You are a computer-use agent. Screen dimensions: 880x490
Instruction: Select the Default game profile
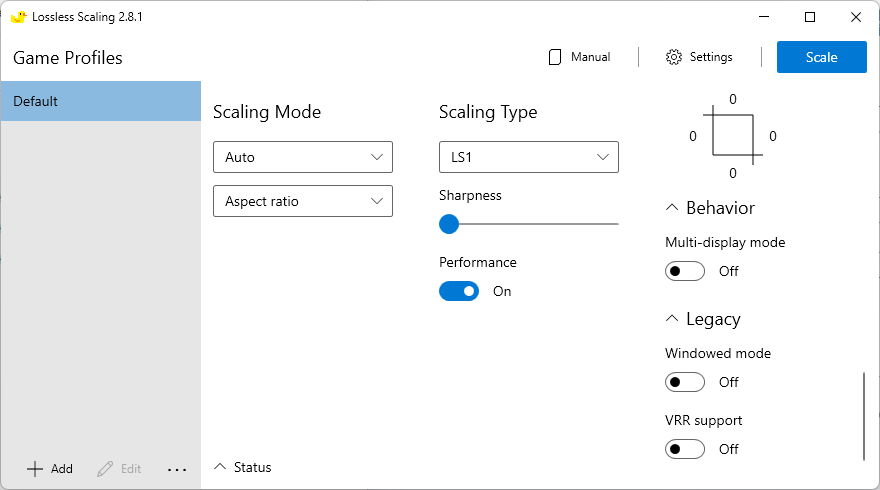click(x=100, y=101)
